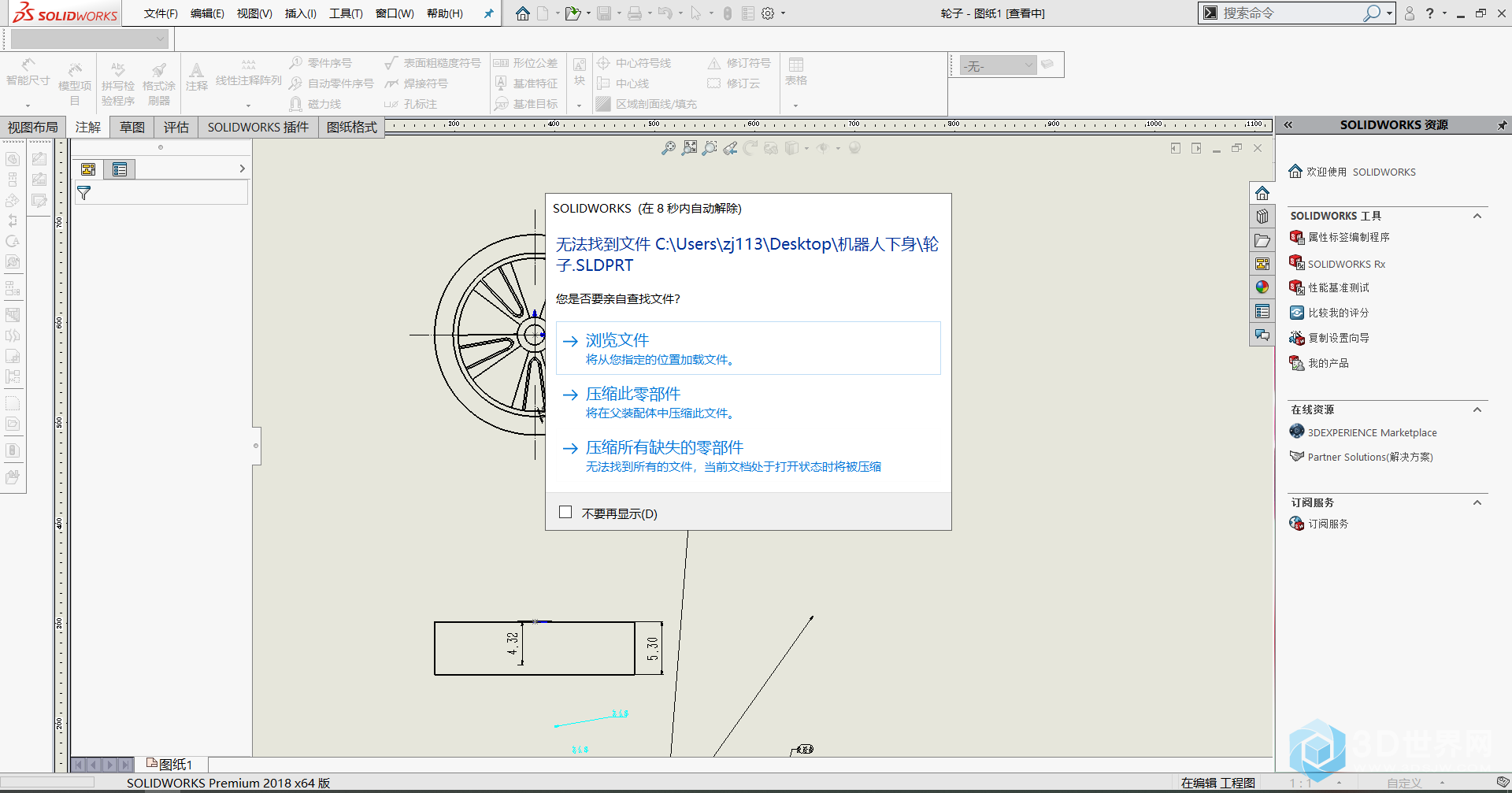Open the layer dropdown showing -无-

click(998, 66)
